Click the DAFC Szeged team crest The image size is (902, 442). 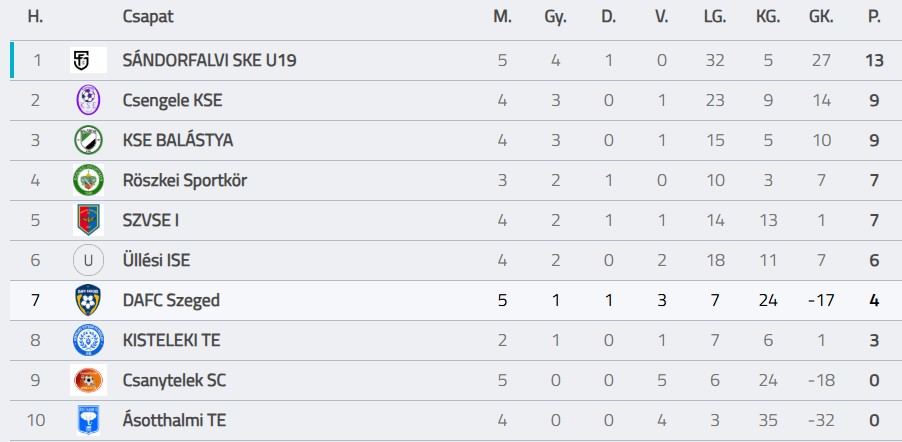pyautogui.click(x=88, y=300)
